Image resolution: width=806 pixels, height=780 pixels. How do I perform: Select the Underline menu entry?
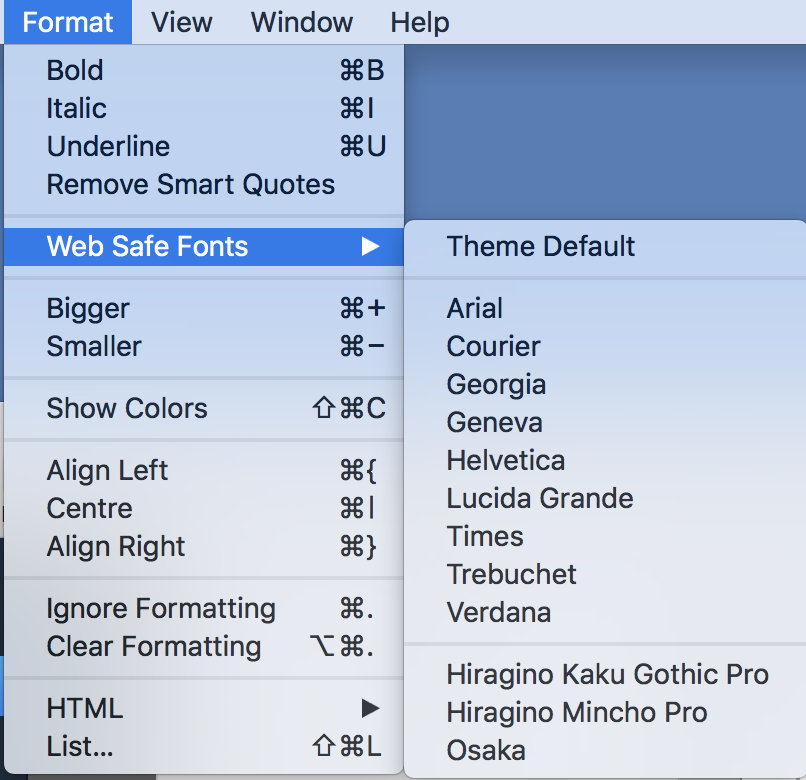coord(204,146)
